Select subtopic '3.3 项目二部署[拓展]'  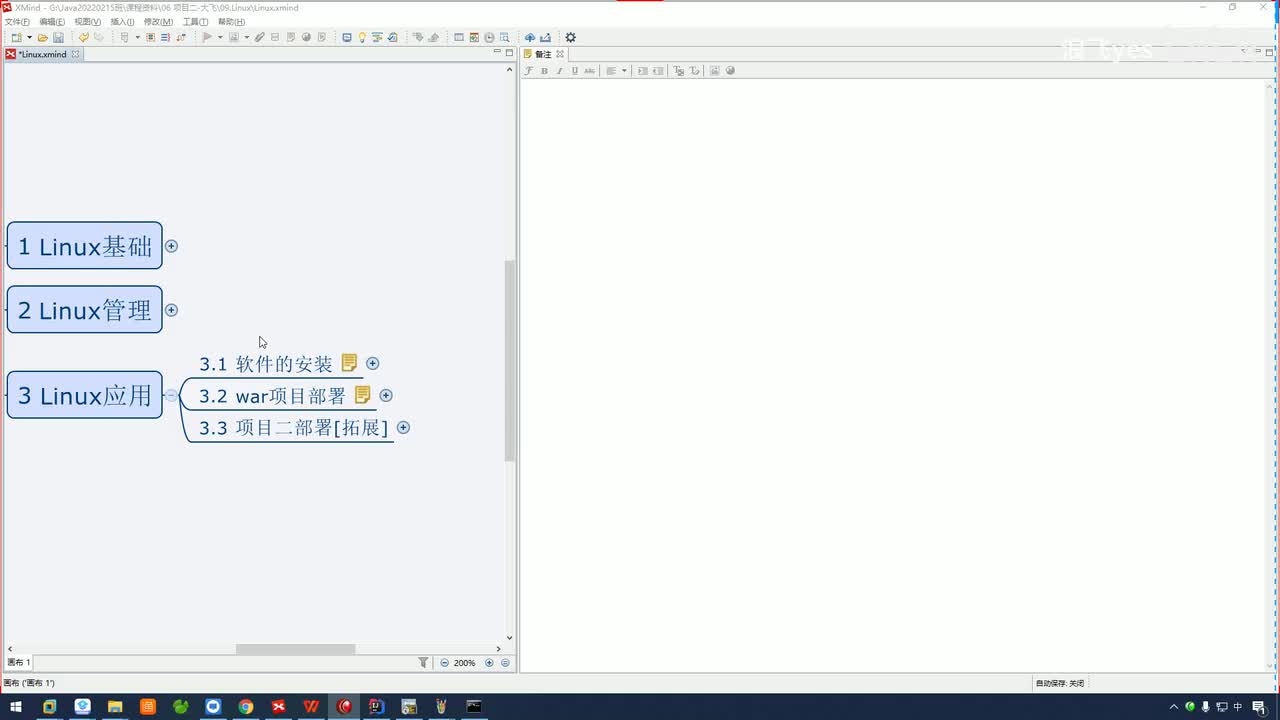click(293, 428)
